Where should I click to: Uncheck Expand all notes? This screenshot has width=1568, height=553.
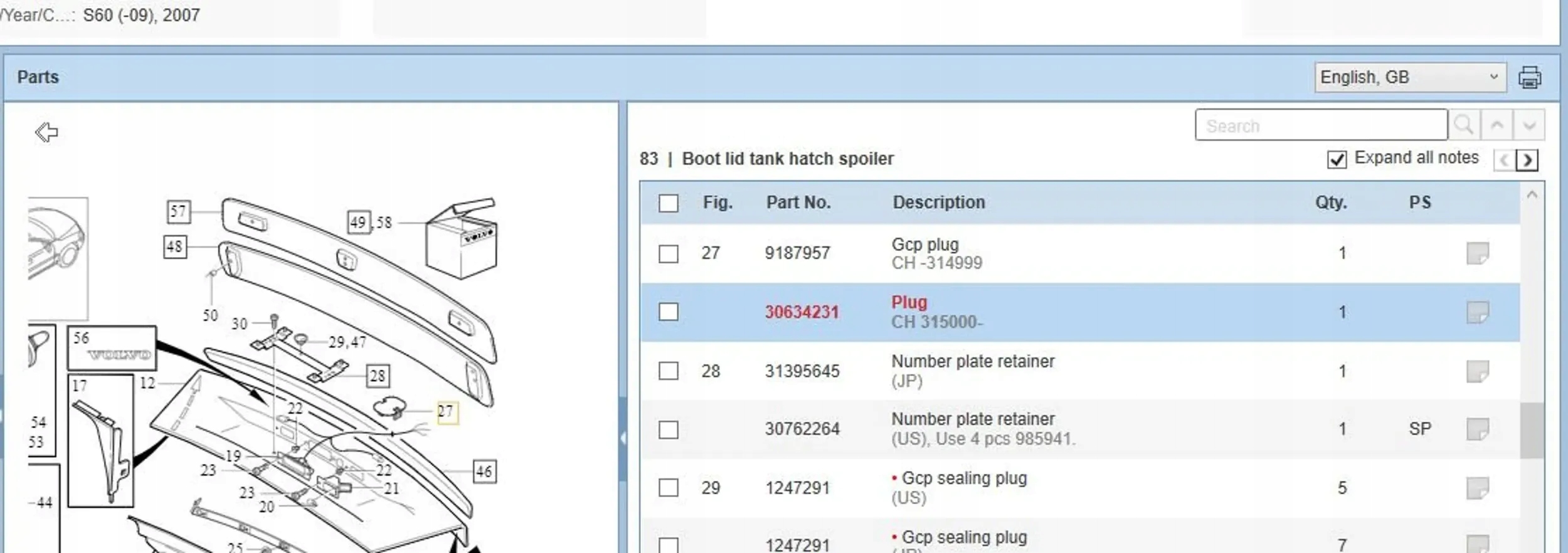point(1337,160)
